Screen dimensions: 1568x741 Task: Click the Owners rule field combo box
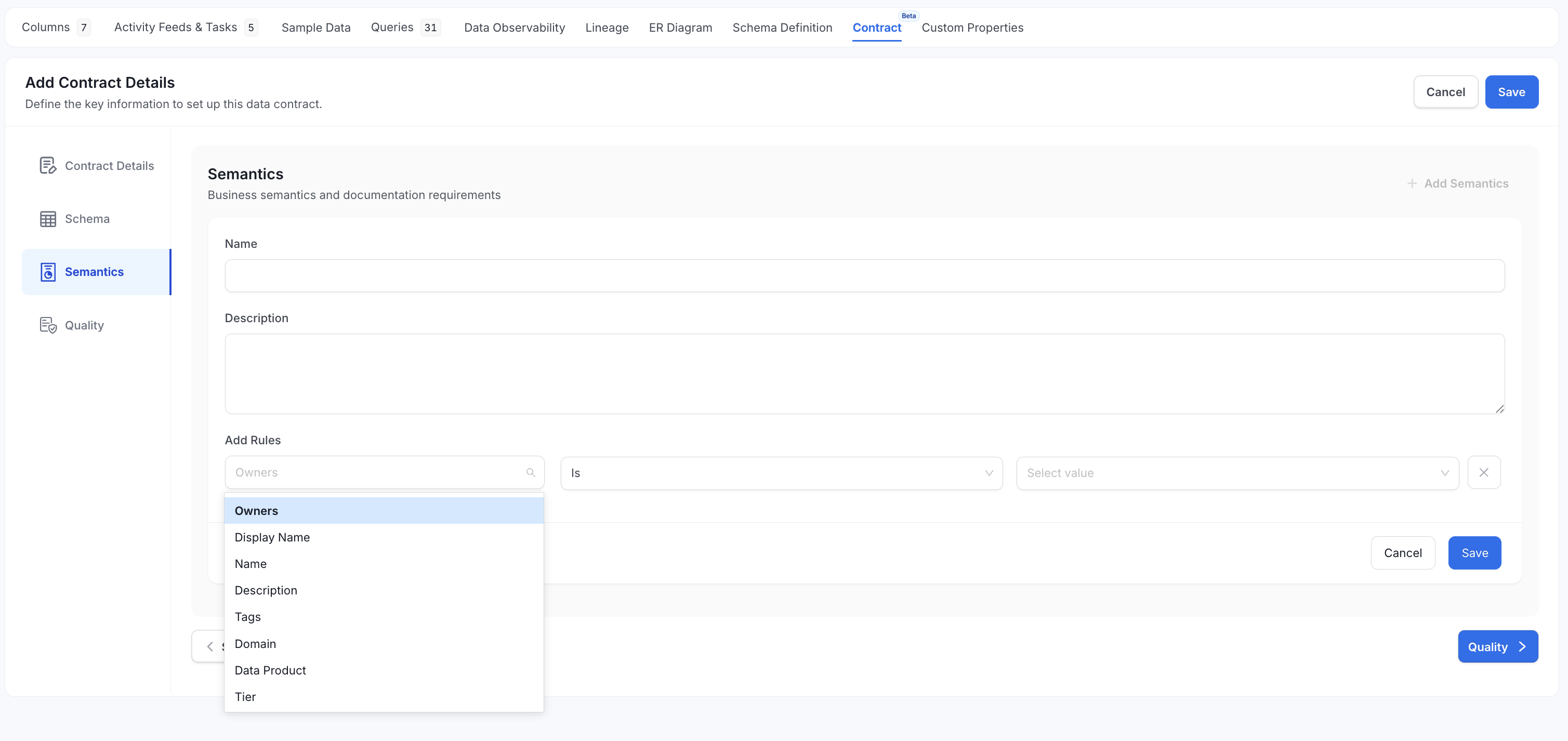[384, 472]
